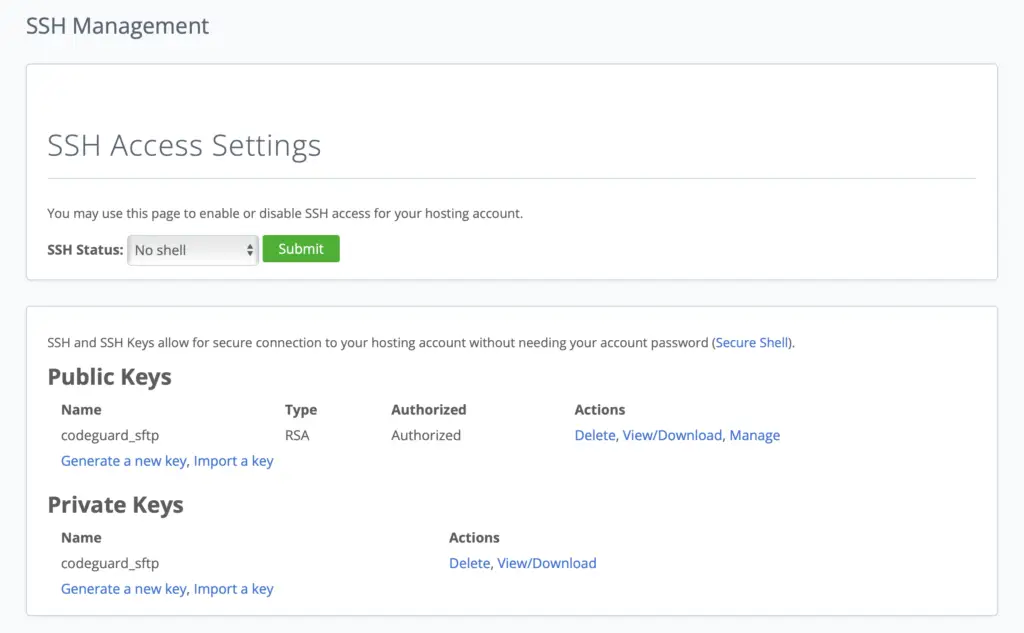1024x633 pixels.
Task: Click the Public Keys heading
Action: pos(110,377)
